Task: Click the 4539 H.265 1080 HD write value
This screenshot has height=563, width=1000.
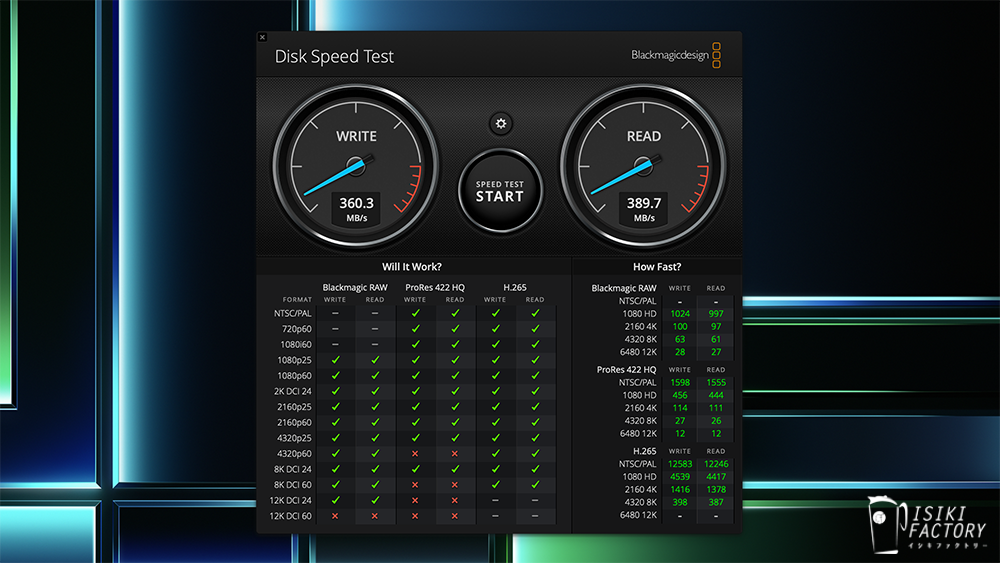Action: (x=680, y=477)
